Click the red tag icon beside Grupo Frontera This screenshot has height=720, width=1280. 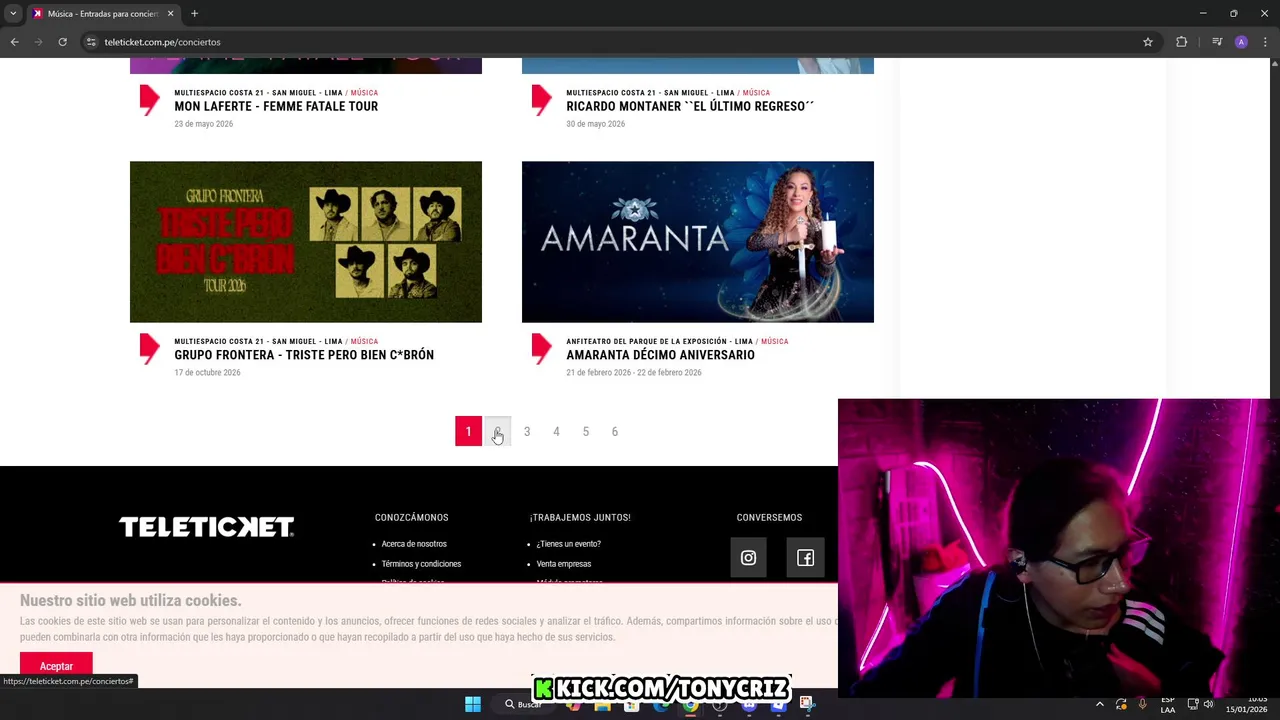(x=149, y=349)
